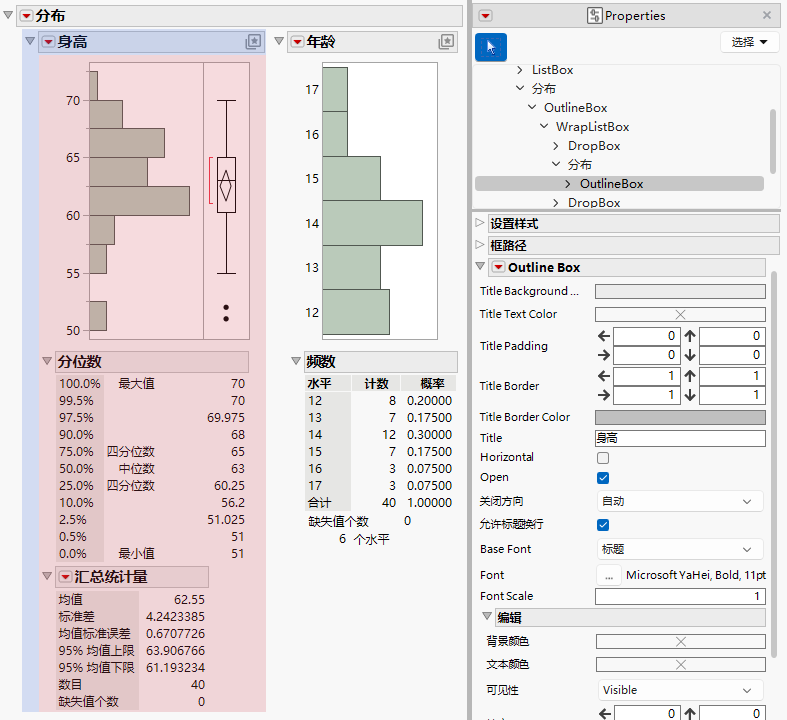Screen dimensions: 787x720
Task: Select the last DropBox tree row
Action: tap(594, 203)
